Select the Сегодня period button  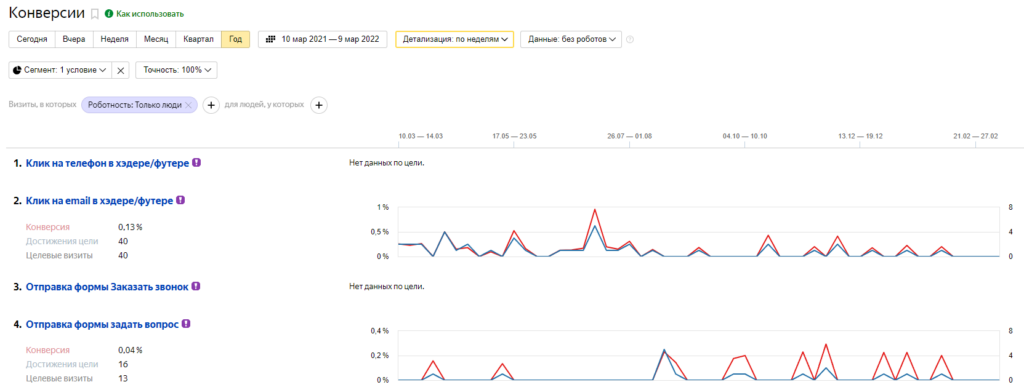click(x=32, y=39)
